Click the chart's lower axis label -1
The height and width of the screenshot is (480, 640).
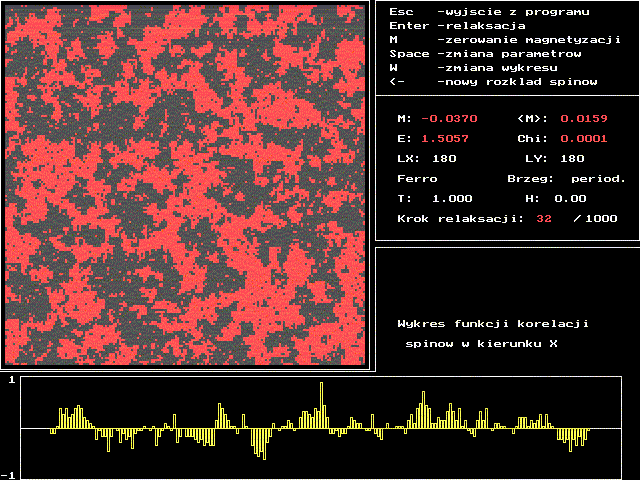click(x=8, y=476)
